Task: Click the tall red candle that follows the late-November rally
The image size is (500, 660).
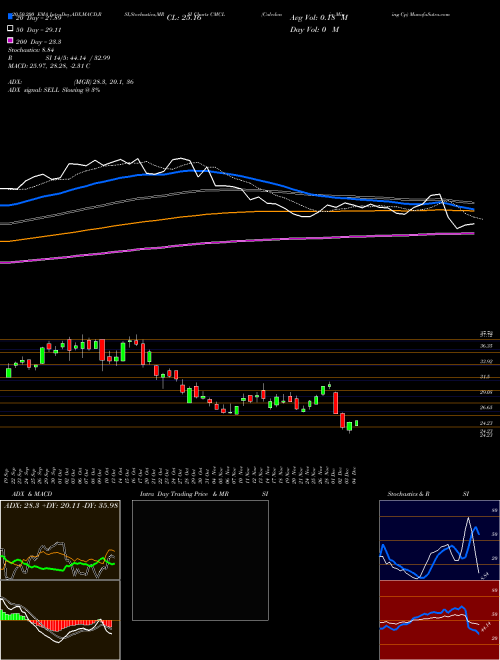Action: pos(335,403)
